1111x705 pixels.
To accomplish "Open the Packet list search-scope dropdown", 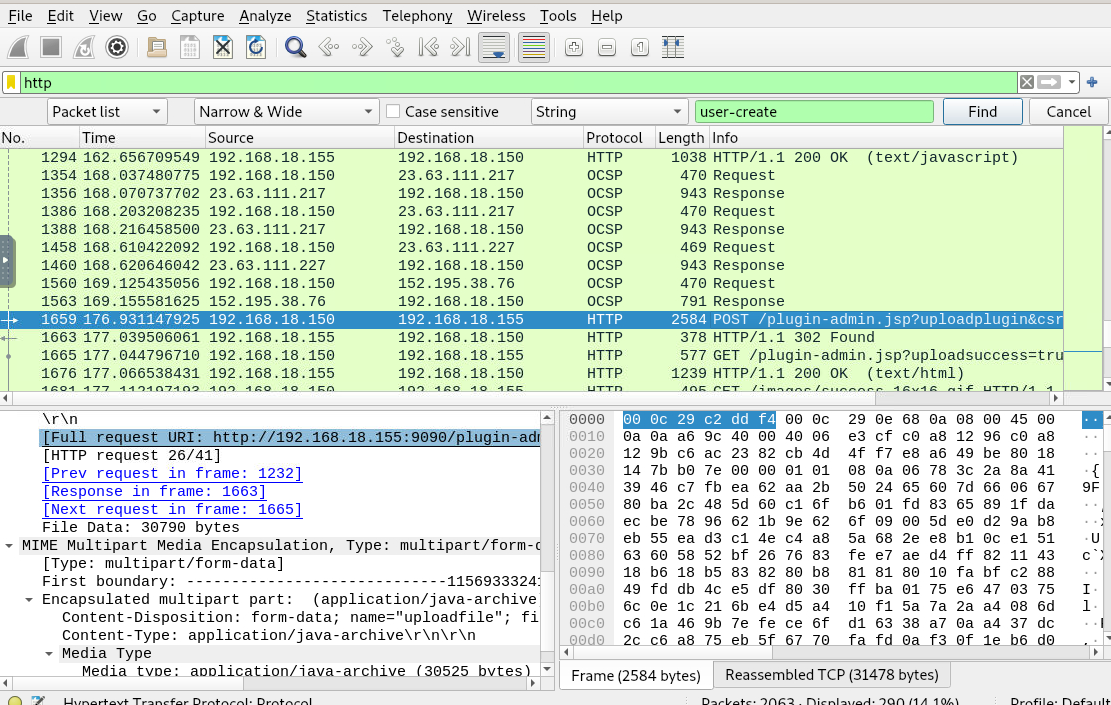I will pyautogui.click(x=106, y=112).
